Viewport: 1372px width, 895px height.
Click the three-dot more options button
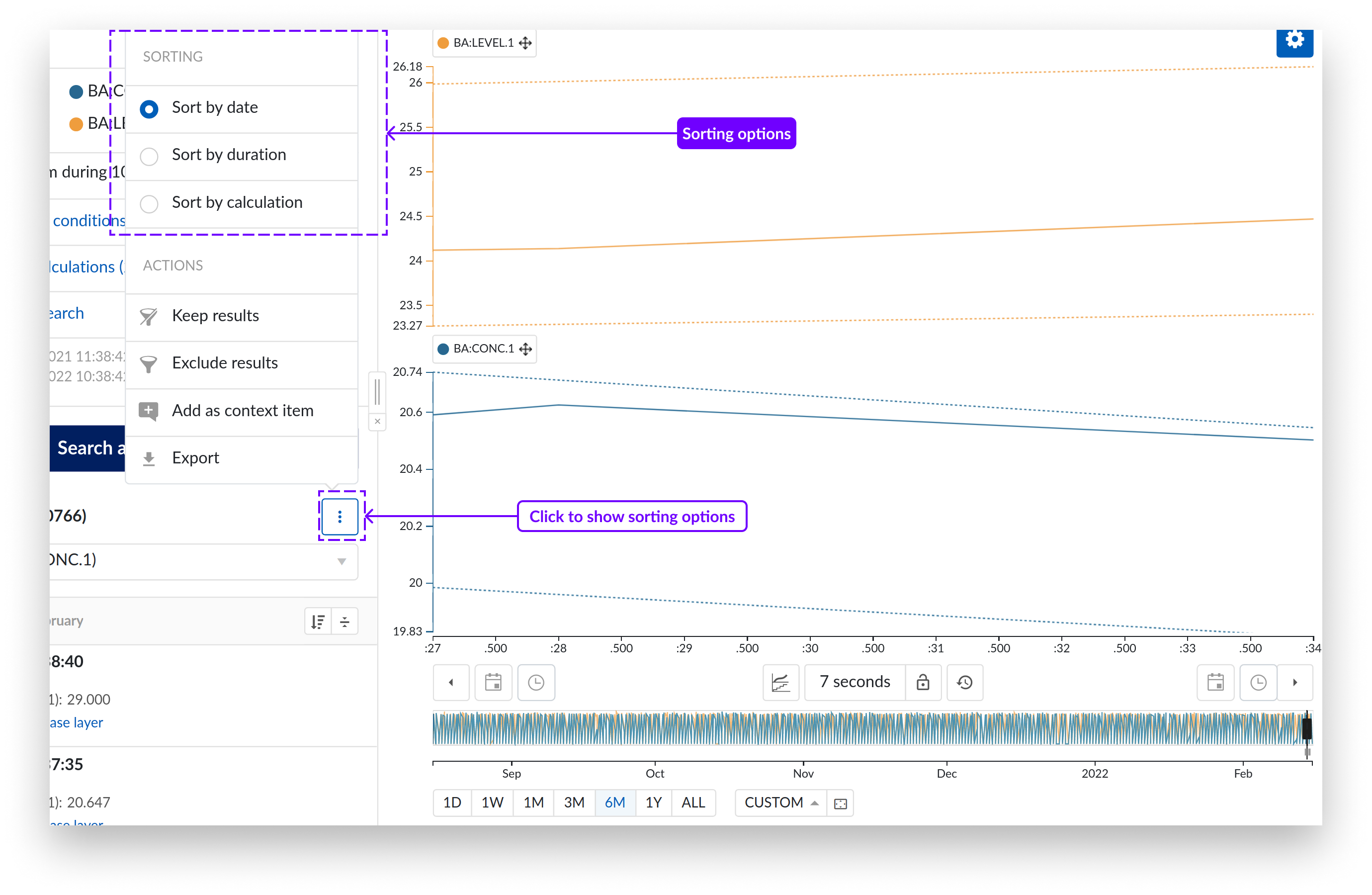[x=340, y=516]
